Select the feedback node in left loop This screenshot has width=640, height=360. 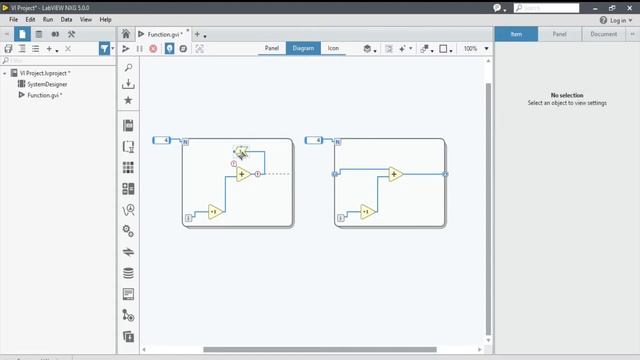click(241, 152)
